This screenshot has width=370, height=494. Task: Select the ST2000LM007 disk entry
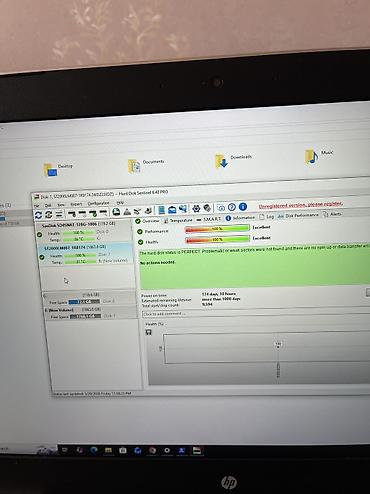click(85, 254)
